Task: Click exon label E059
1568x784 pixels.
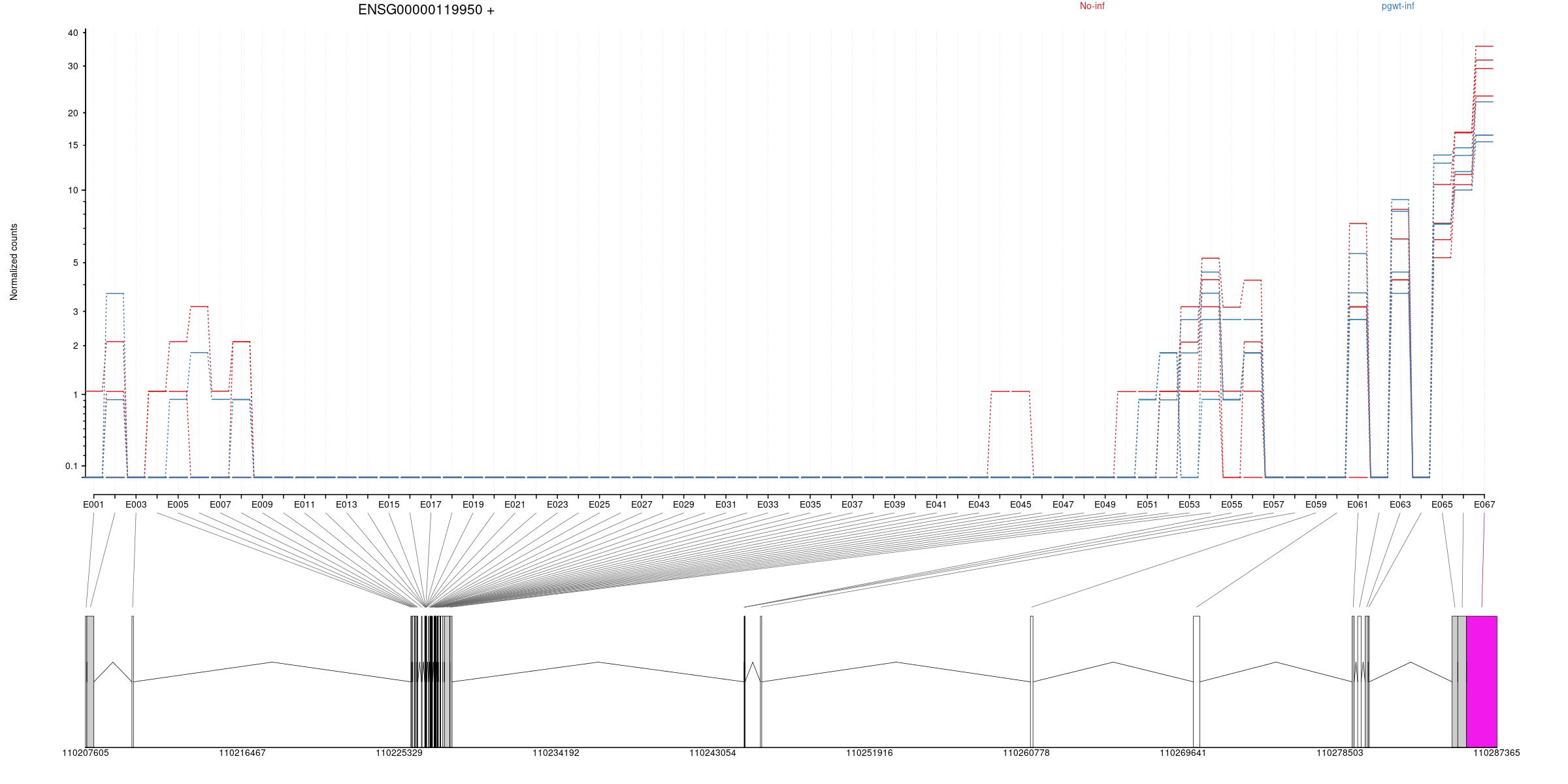Action: pos(1316,504)
